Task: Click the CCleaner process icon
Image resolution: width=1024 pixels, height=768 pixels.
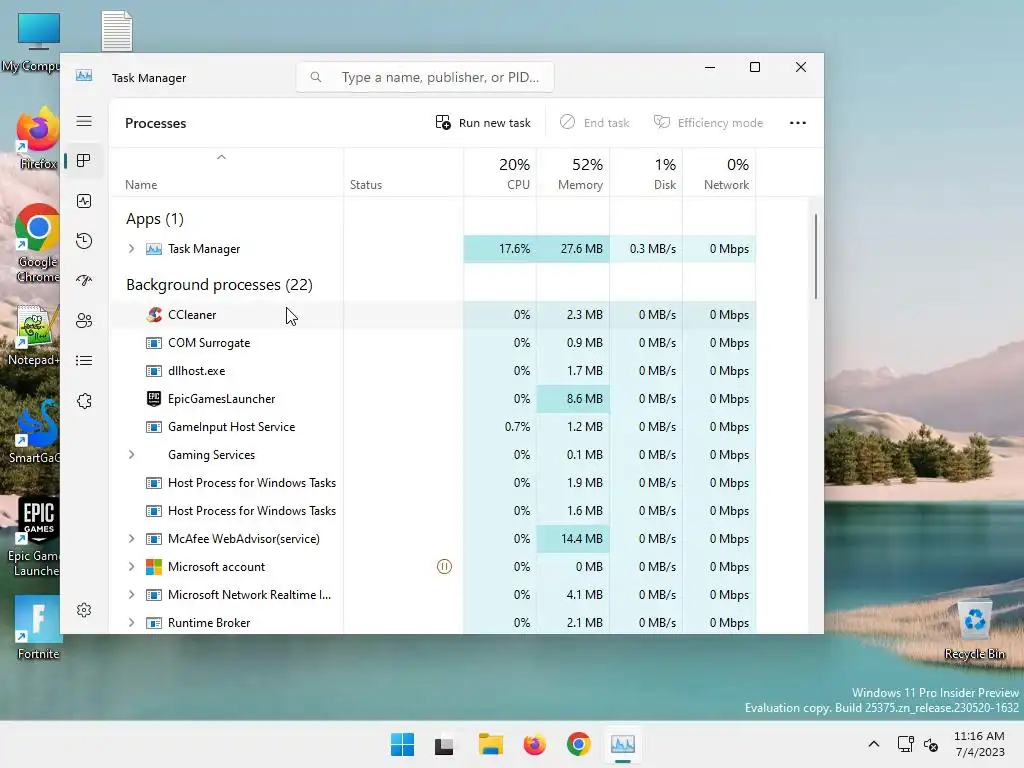Action: [x=153, y=315]
